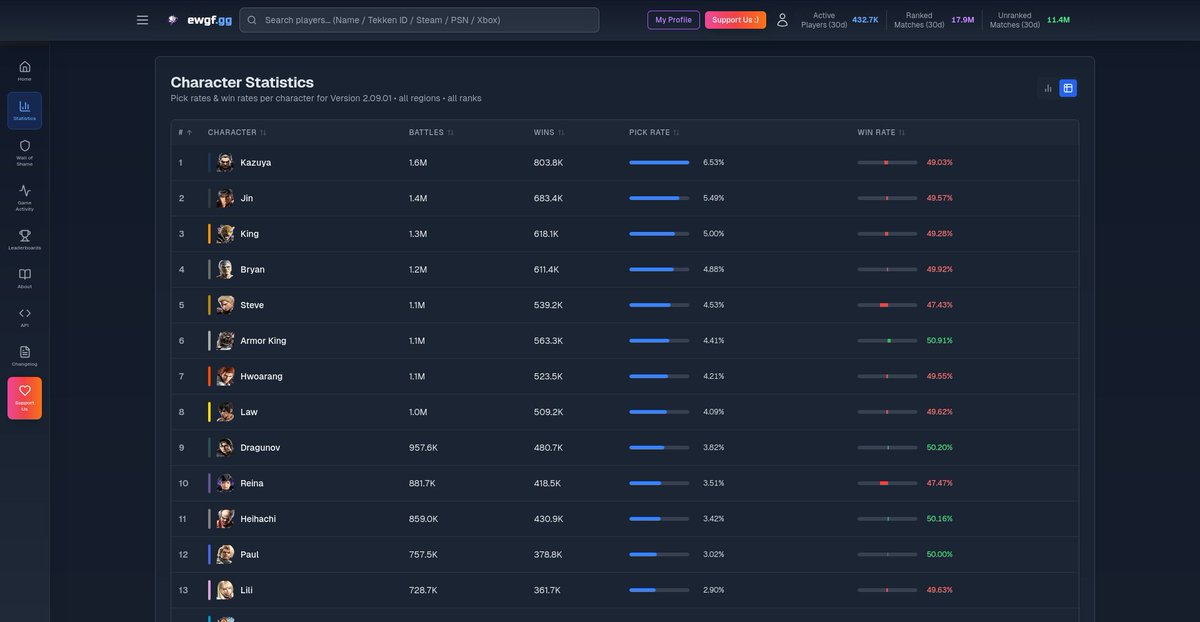Click Armor King's character portrait
Image resolution: width=1200 pixels, height=622 pixels.
pyautogui.click(x=225, y=341)
